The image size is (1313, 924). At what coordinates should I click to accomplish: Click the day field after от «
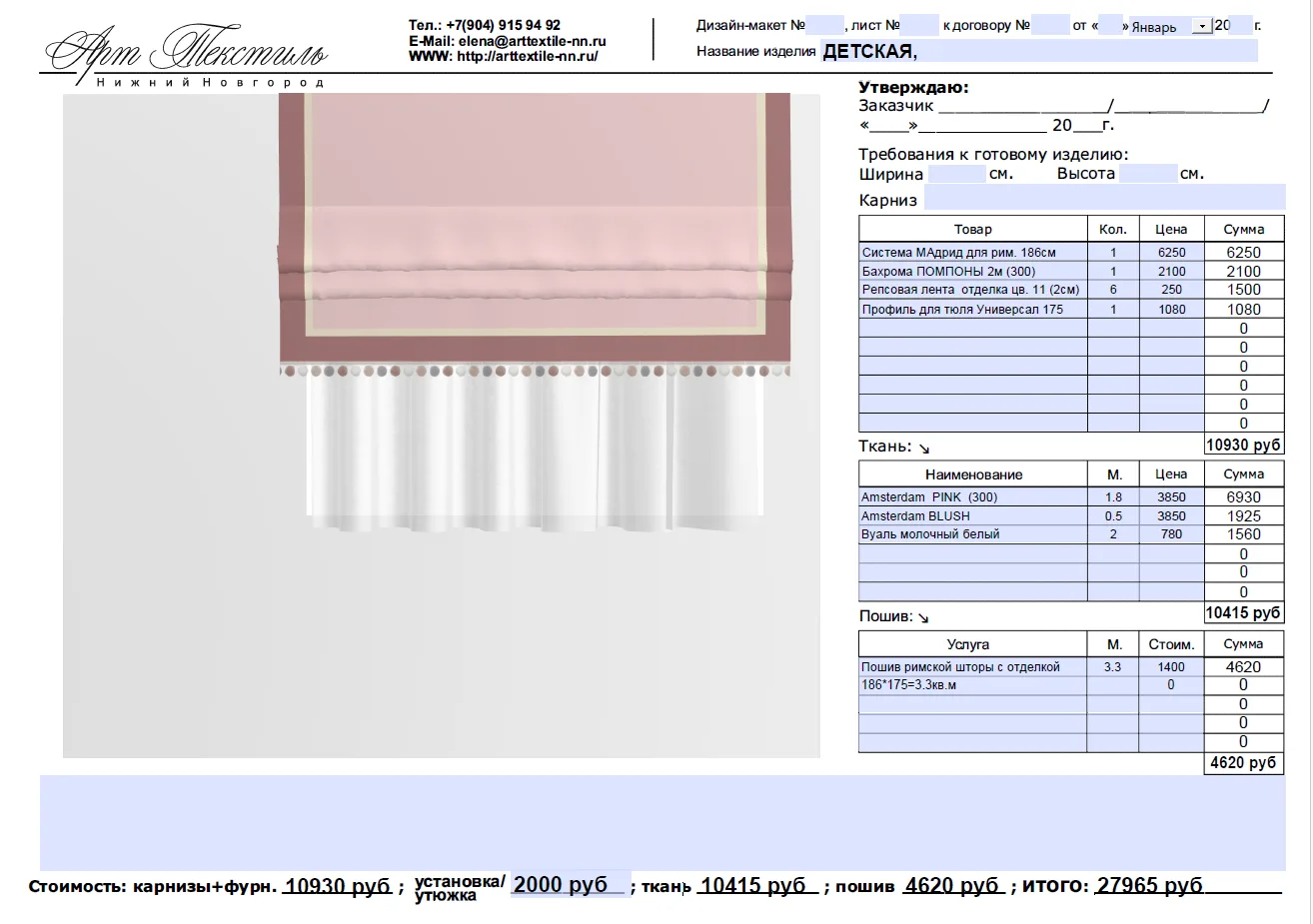1110,25
